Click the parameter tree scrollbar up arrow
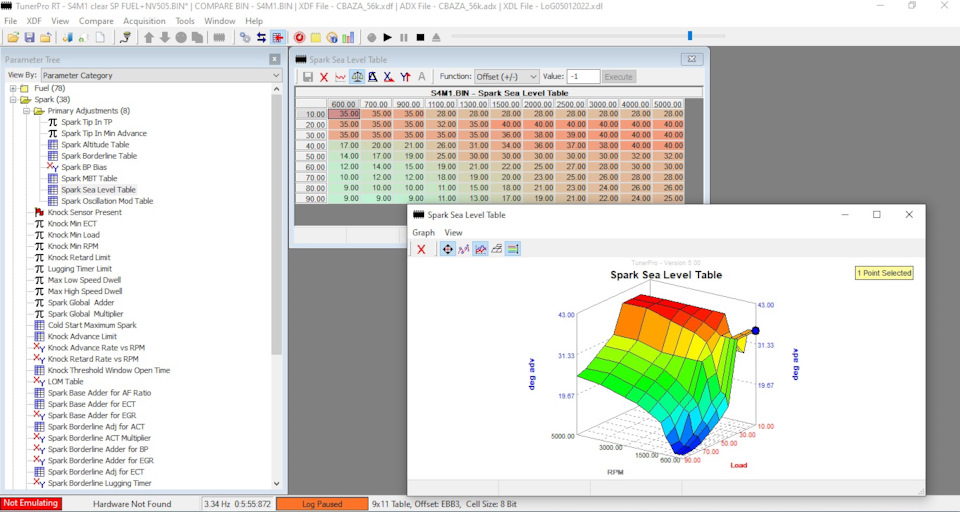Viewport: 960px width, 512px height. (x=276, y=89)
